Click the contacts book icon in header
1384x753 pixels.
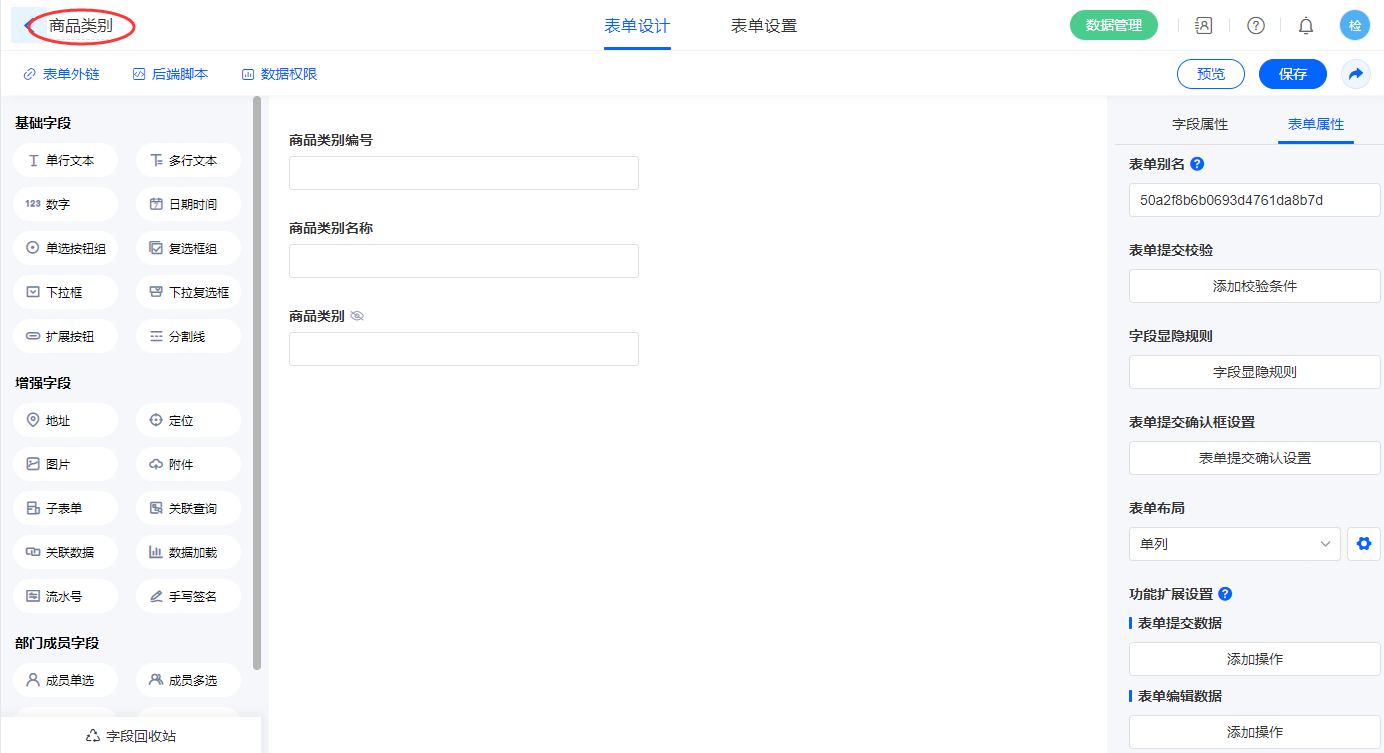[x=1204, y=26]
